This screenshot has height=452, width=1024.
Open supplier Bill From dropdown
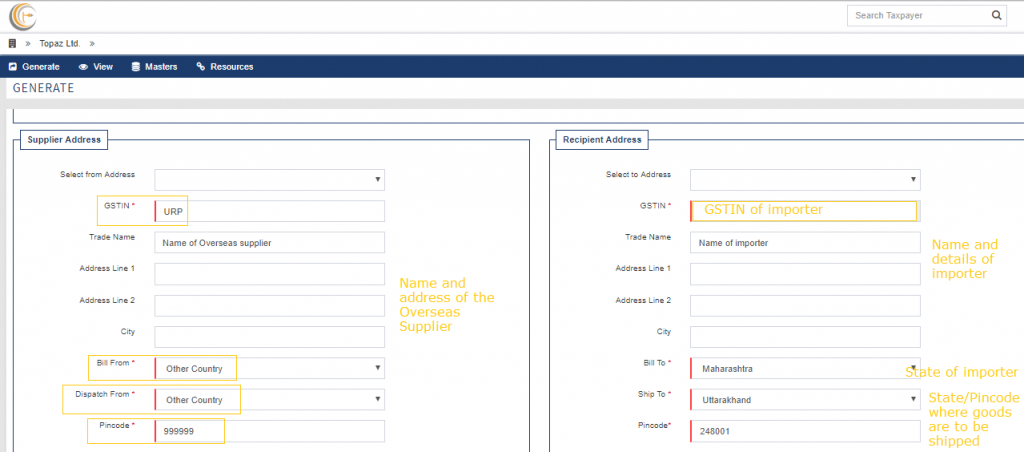[270, 368]
